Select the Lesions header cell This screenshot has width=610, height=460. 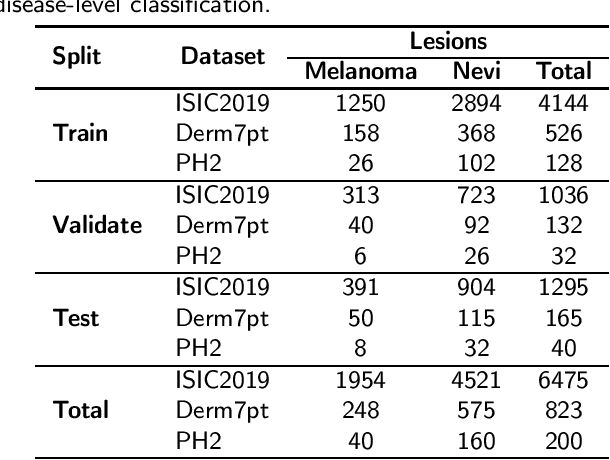(x=448, y=42)
